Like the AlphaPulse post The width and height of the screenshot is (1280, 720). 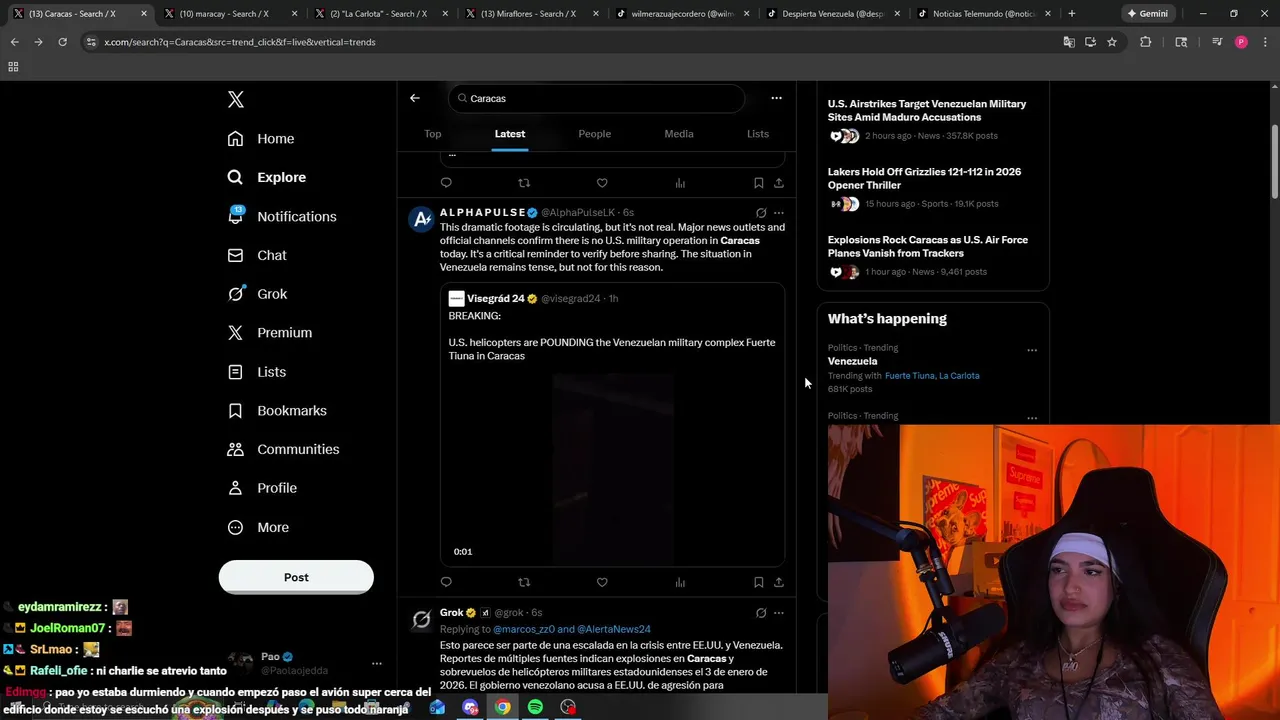coord(602,582)
